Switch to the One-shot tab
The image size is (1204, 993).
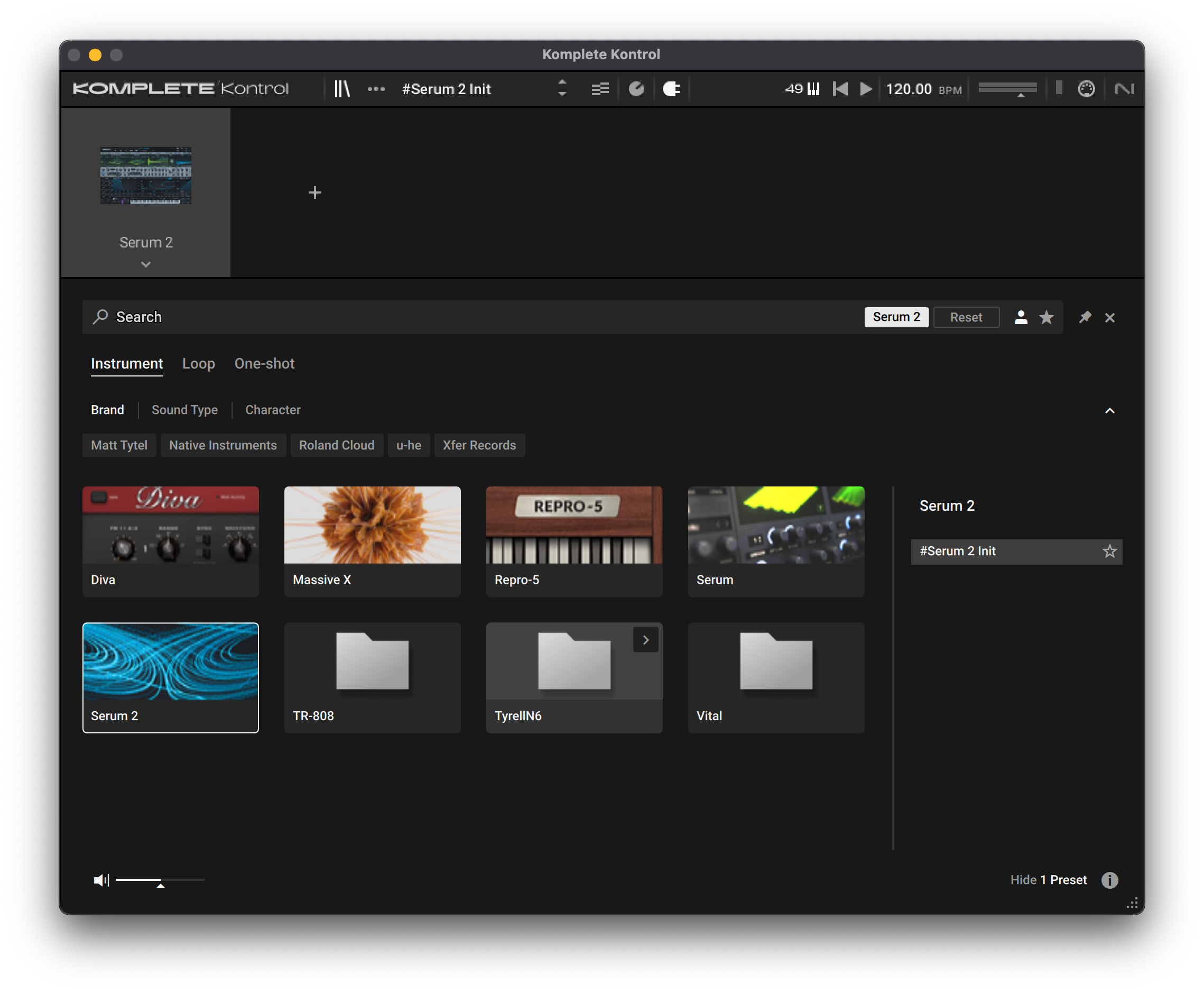pyautogui.click(x=264, y=364)
